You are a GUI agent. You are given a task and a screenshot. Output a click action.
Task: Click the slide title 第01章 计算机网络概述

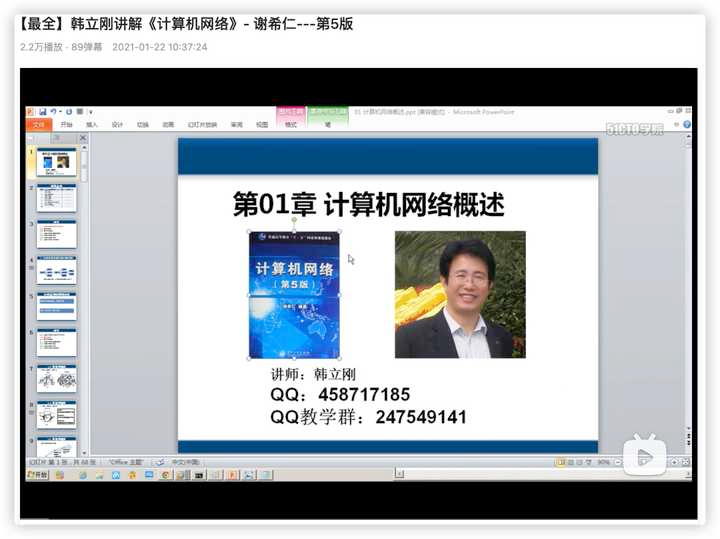point(369,205)
